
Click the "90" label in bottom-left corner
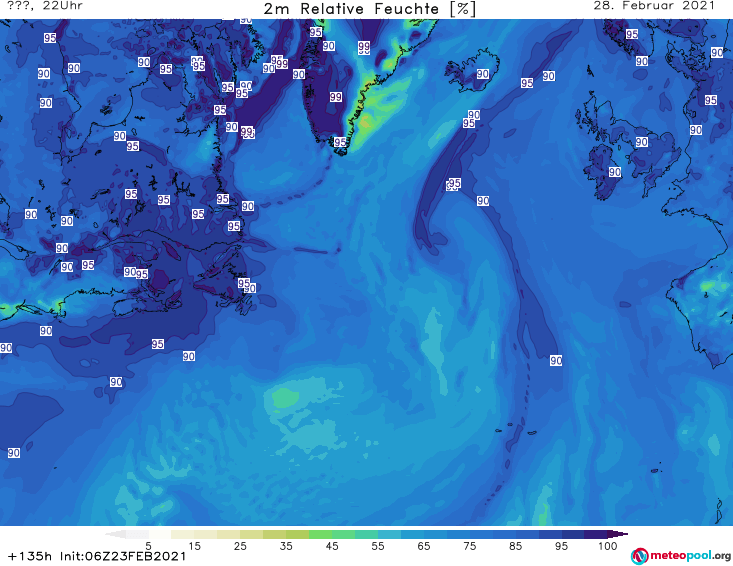[x=14, y=452]
